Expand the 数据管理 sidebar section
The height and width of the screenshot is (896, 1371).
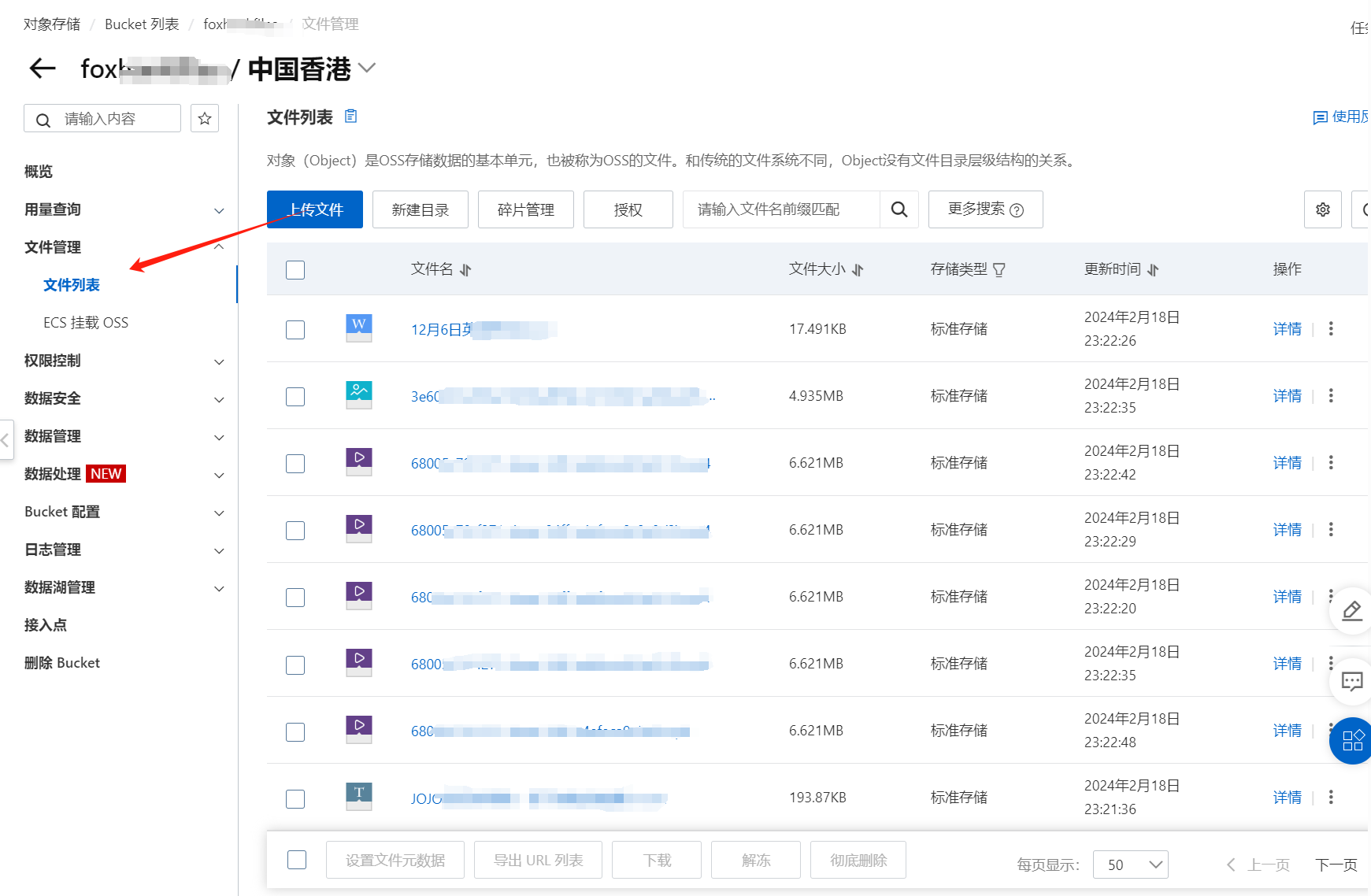point(219,437)
